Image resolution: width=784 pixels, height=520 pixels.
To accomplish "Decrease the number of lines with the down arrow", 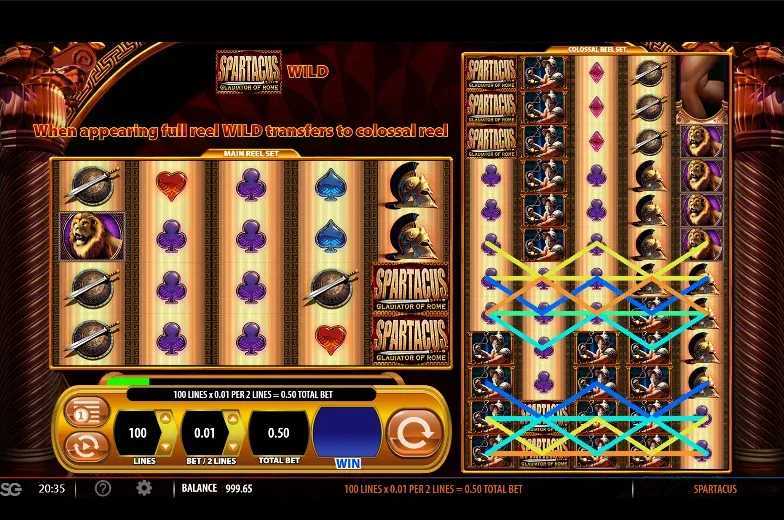I will click(x=166, y=446).
